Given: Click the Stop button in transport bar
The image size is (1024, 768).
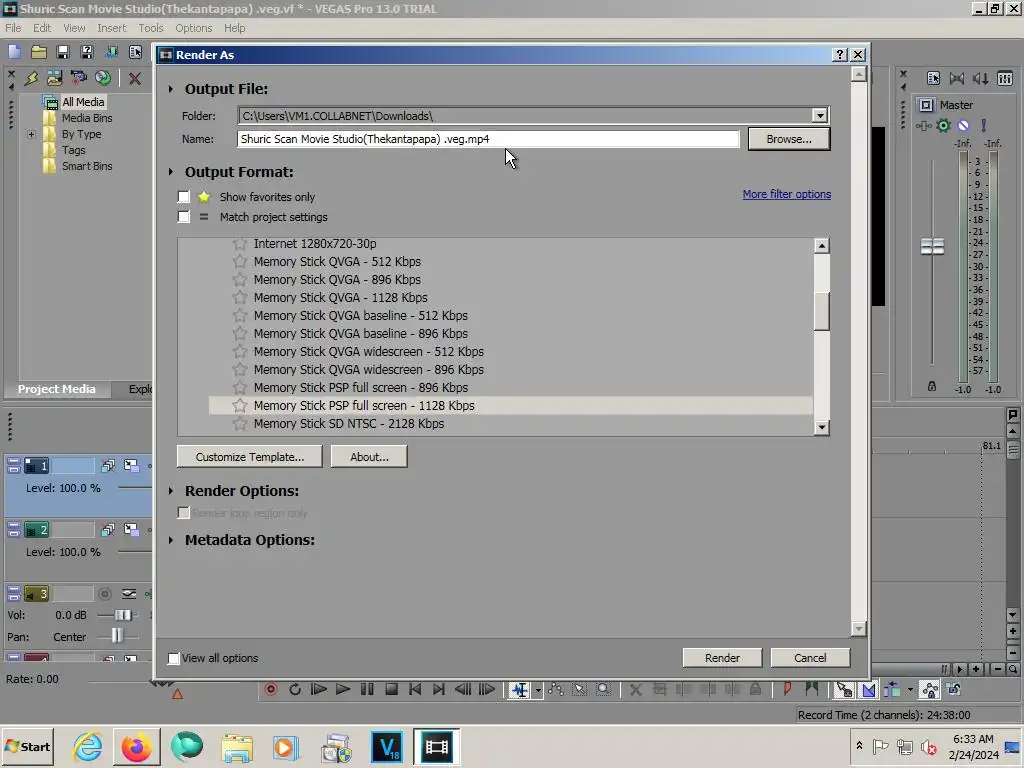Looking at the screenshot, I should (391, 689).
